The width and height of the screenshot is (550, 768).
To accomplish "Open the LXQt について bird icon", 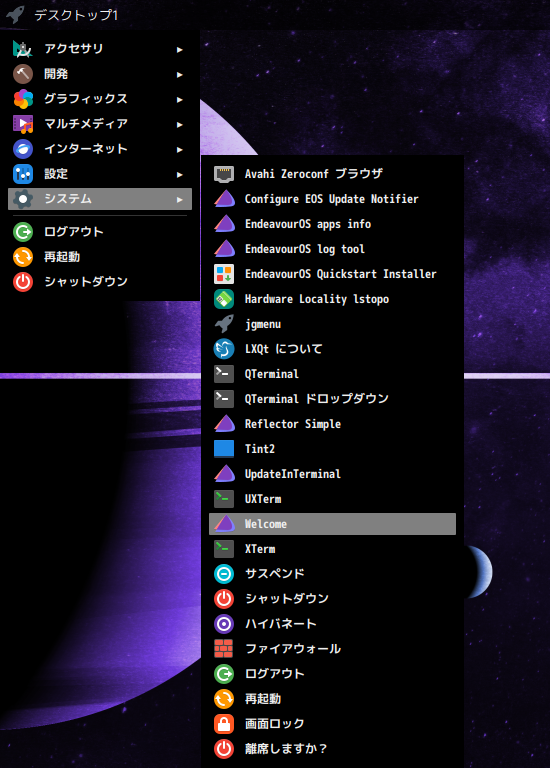I will [x=224, y=349].
